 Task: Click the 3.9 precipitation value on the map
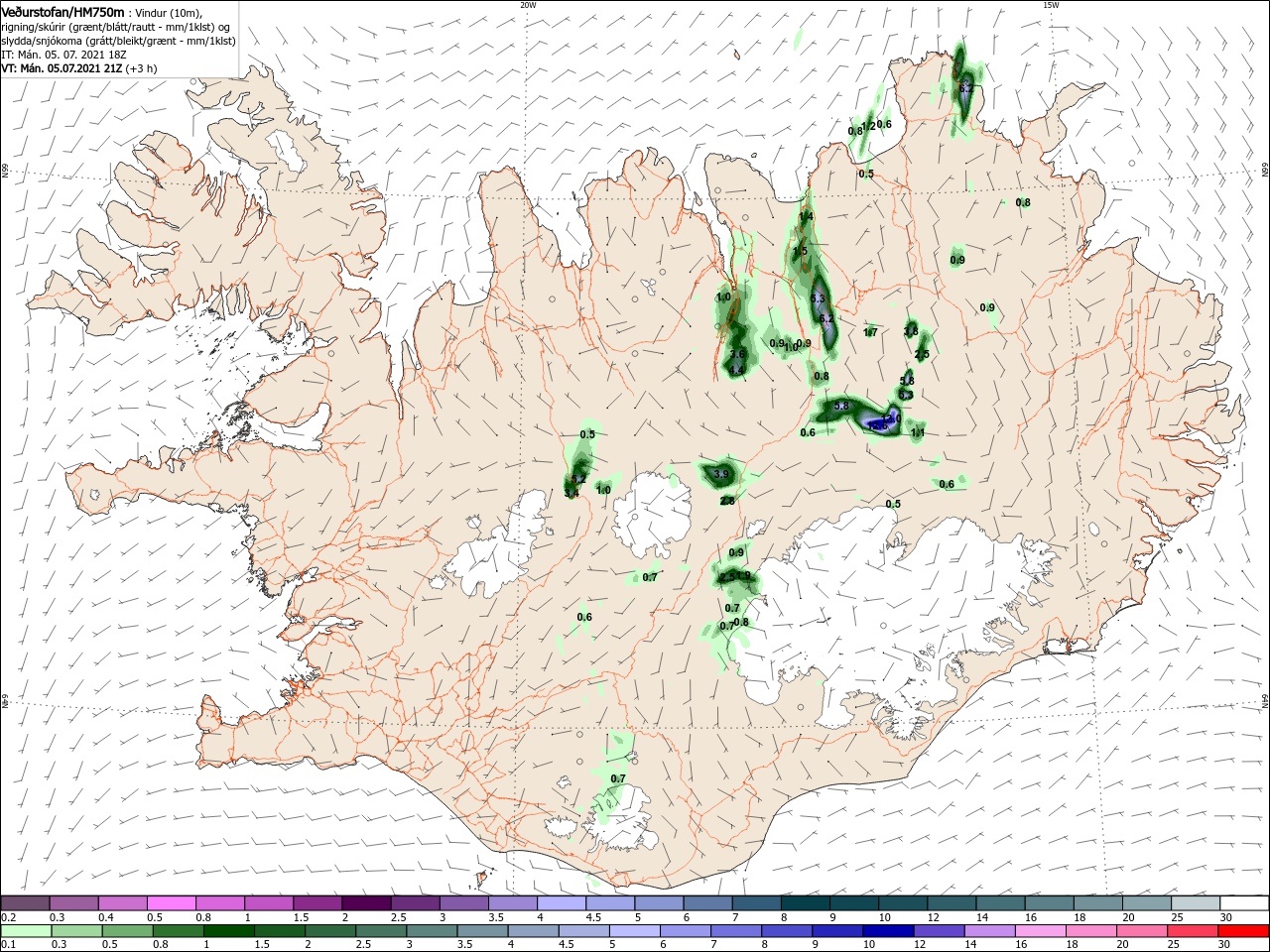pyautogui.click(x=721, y=475)
